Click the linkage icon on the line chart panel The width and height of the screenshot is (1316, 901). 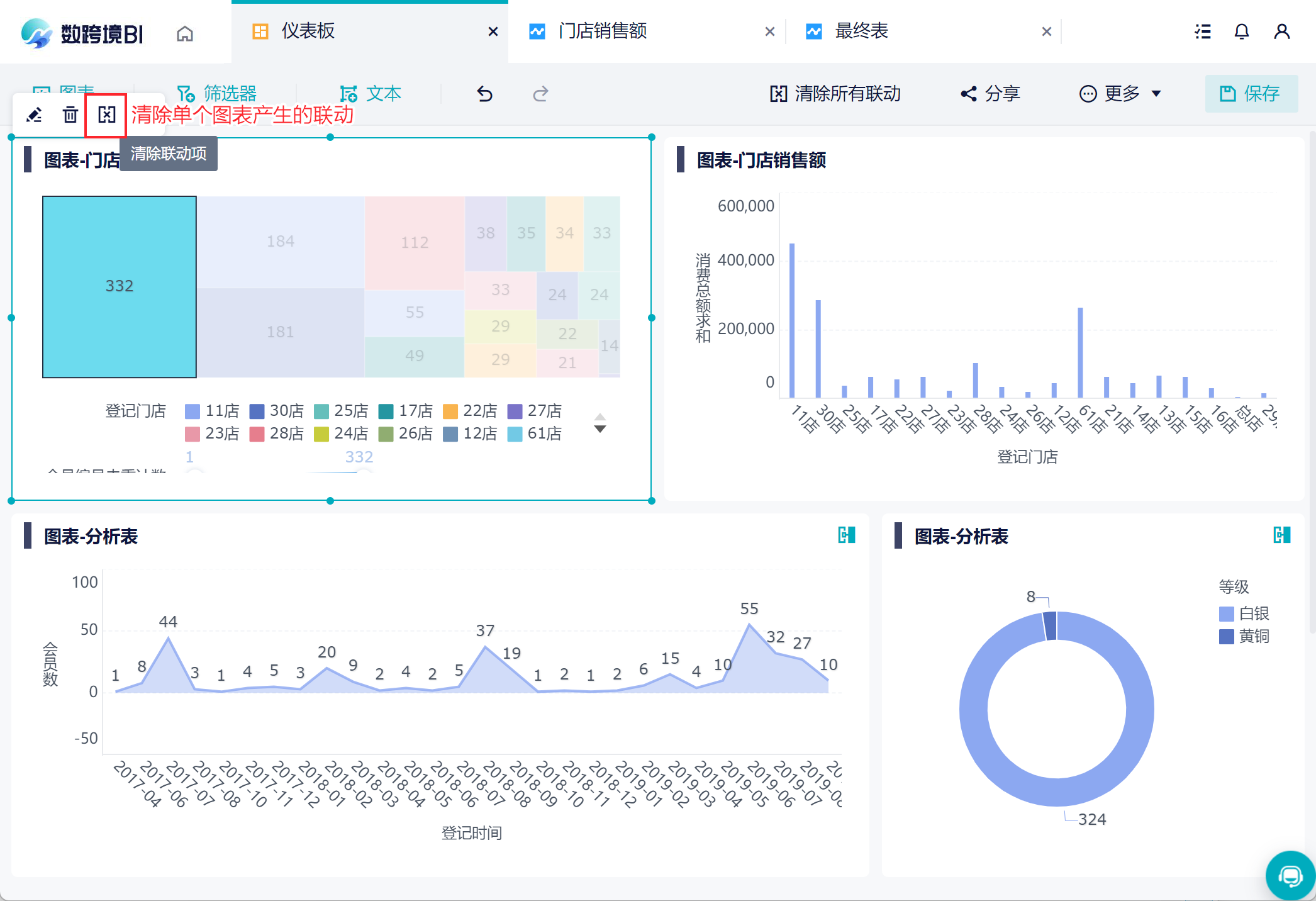click(846, 535)
